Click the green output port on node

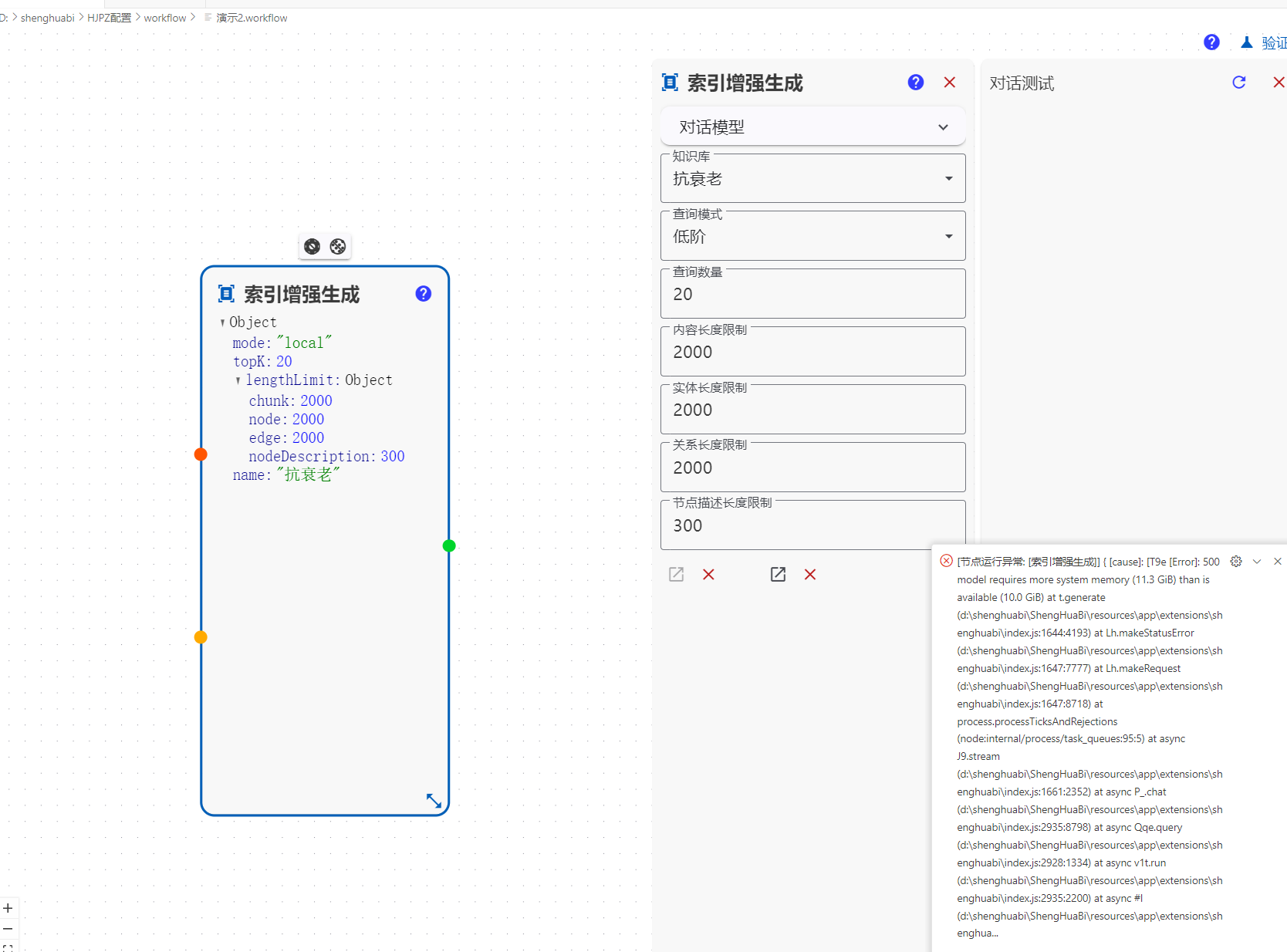(x=449, y=546)
